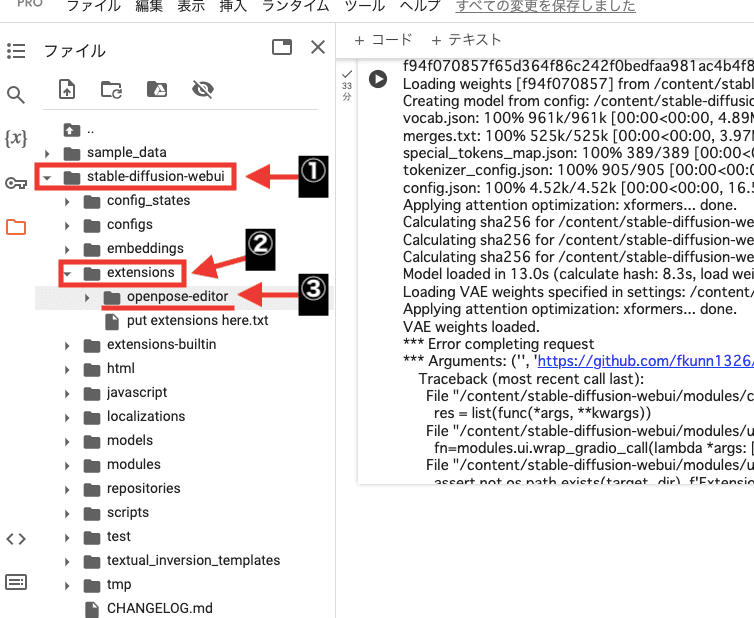The image size is (754, 618).
Task: Add a code cell with + コード
Action: [383, 40]
